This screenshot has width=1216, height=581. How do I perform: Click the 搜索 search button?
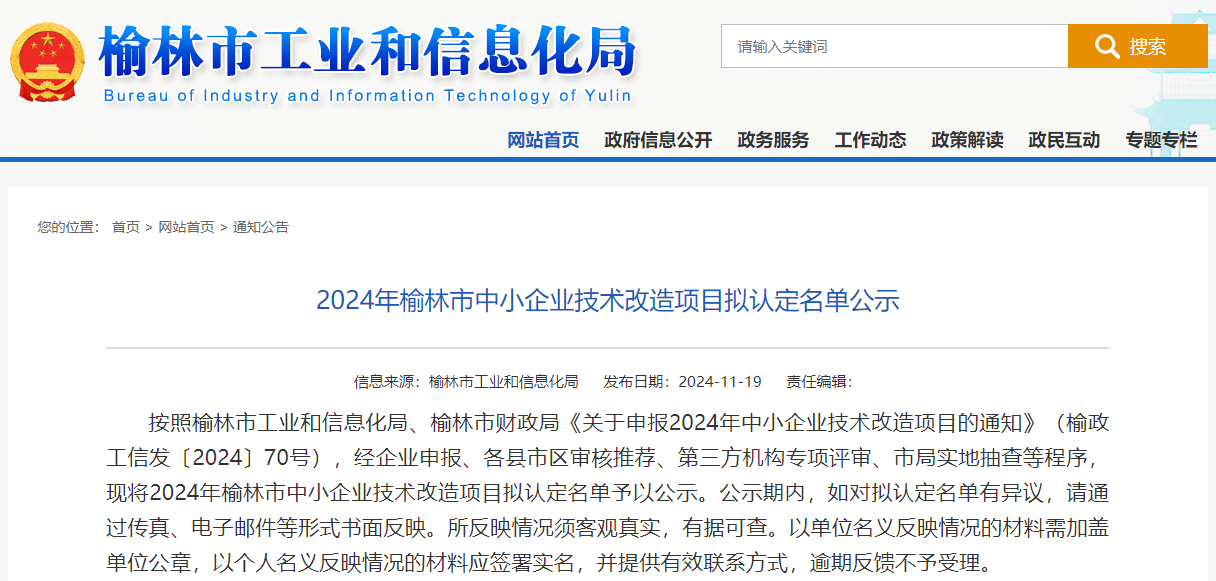coord(1137,46)
